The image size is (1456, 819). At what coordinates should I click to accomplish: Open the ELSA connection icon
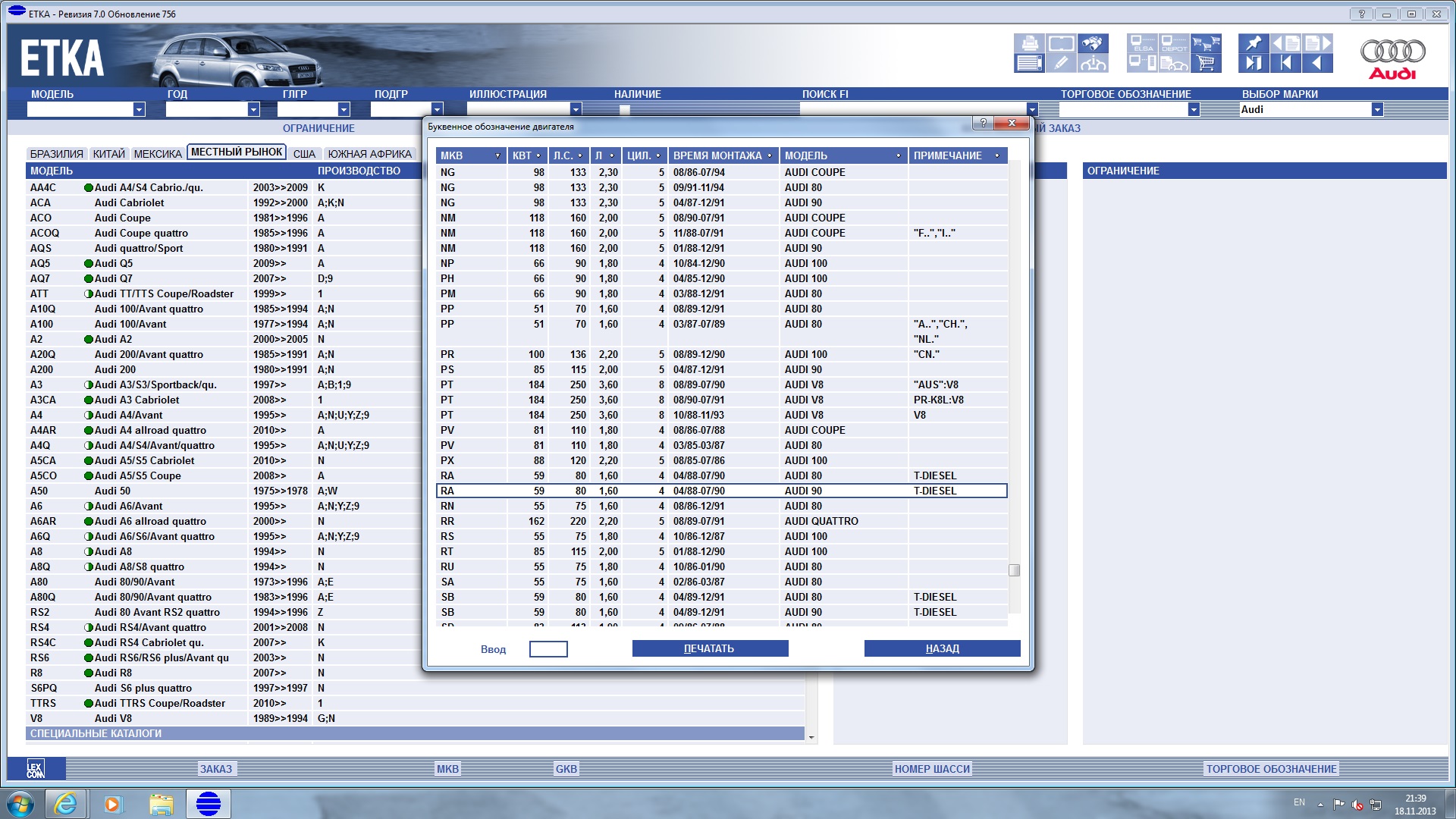[1142, 43]
